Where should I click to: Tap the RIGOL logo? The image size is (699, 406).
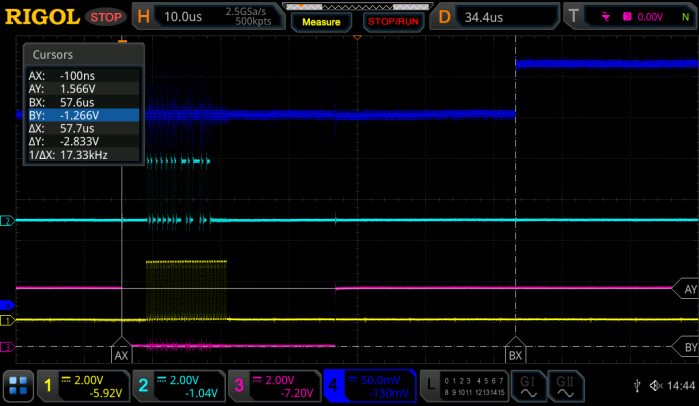pyautogui.click(x=42, y=17)
